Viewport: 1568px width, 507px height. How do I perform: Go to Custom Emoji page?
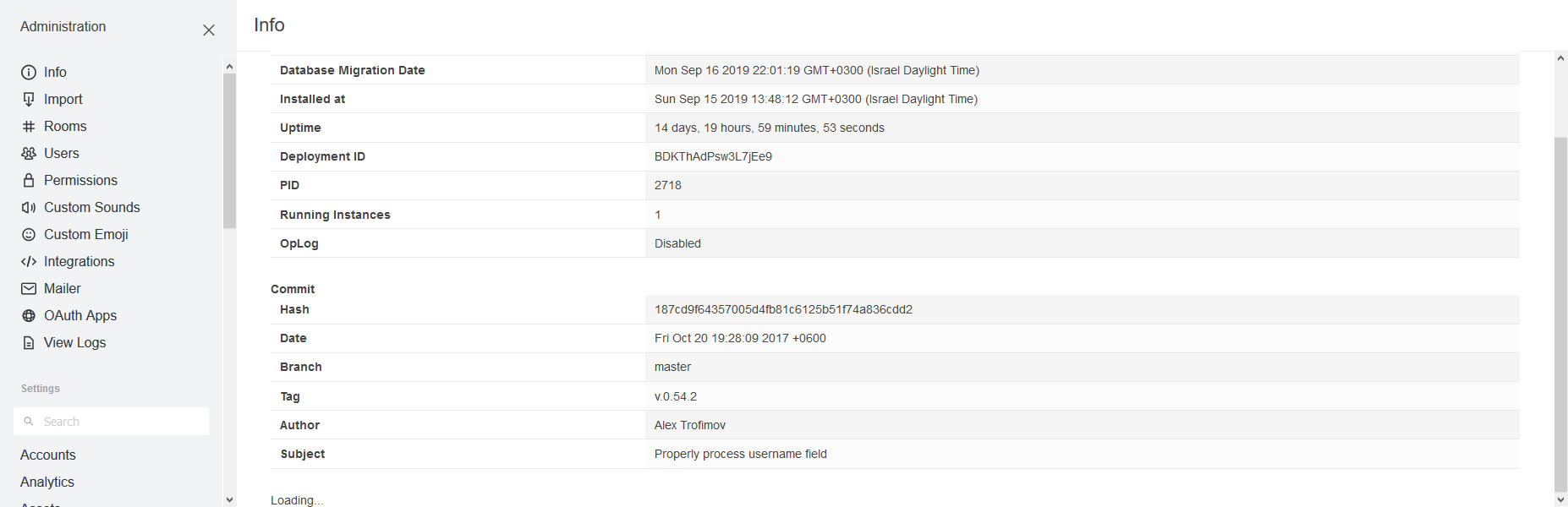click(86, 235)
